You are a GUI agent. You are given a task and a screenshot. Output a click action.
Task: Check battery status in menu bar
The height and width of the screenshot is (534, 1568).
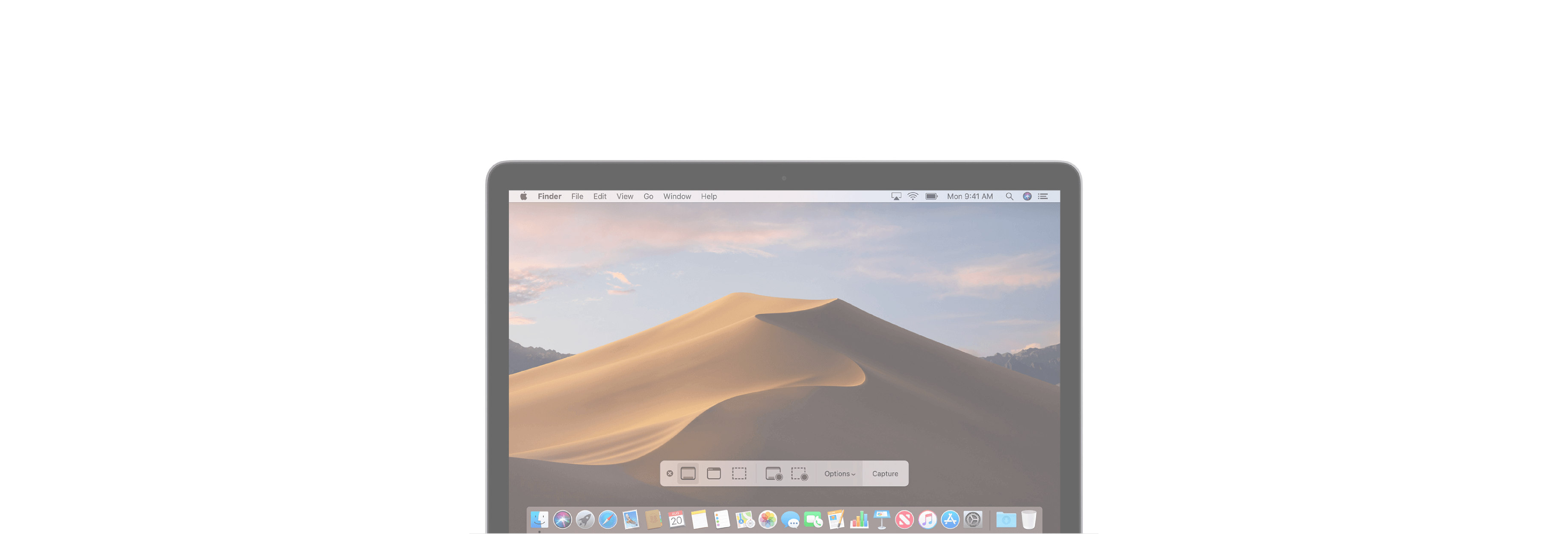[931, 197]
